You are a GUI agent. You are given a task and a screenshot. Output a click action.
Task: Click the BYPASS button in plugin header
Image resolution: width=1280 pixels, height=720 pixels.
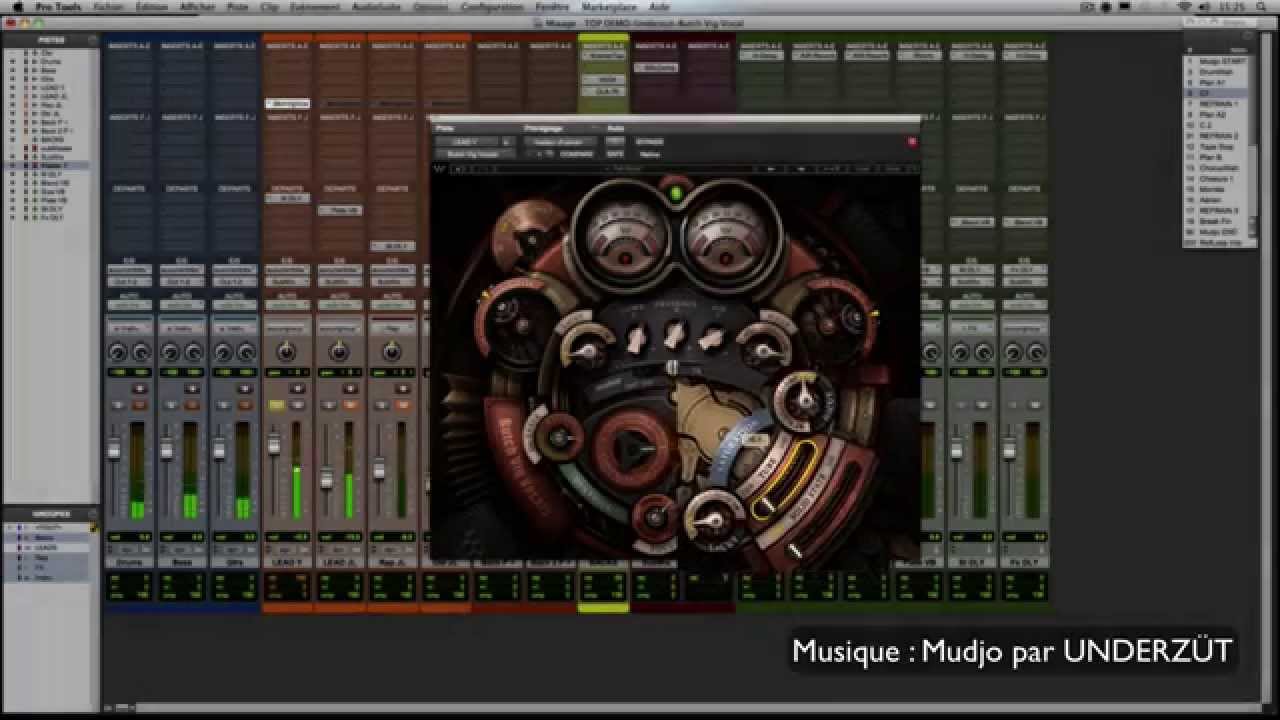649,142
